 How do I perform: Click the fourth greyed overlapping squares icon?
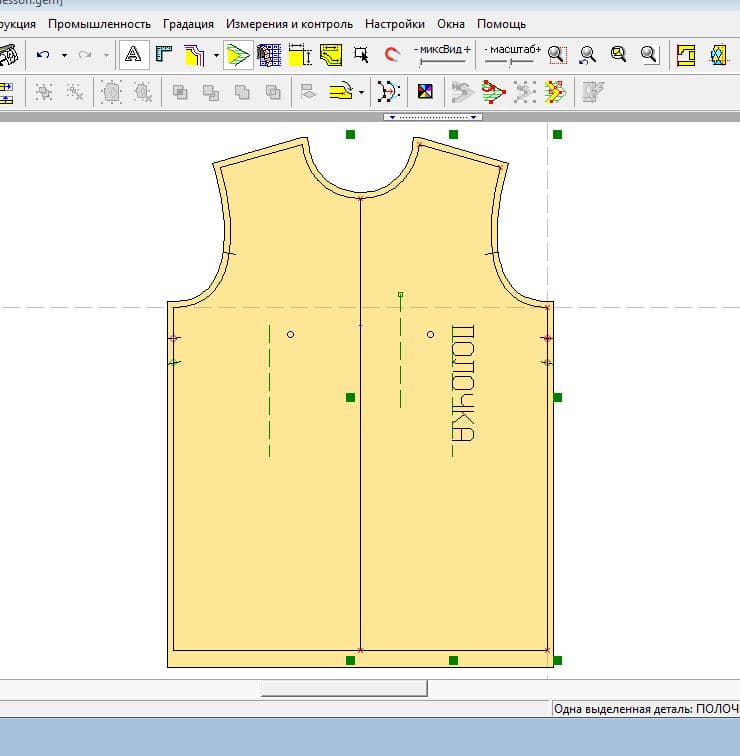tap(273, 92)
